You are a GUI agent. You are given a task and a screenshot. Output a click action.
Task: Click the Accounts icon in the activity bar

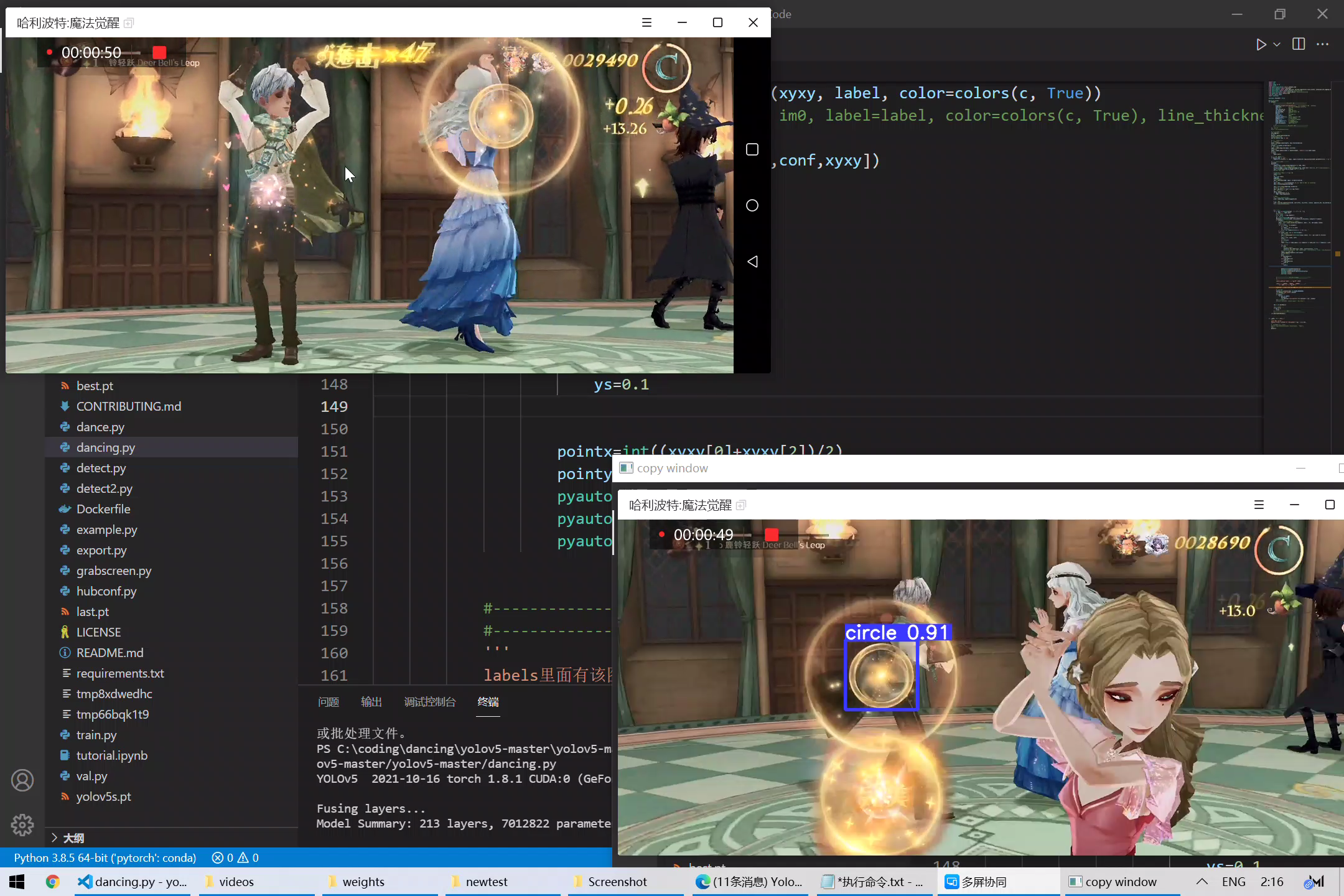coord(22,780)
